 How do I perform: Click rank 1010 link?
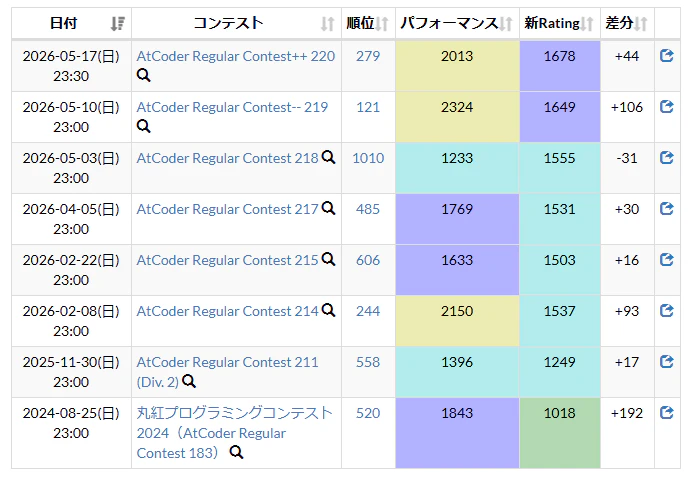pos(368,158)
